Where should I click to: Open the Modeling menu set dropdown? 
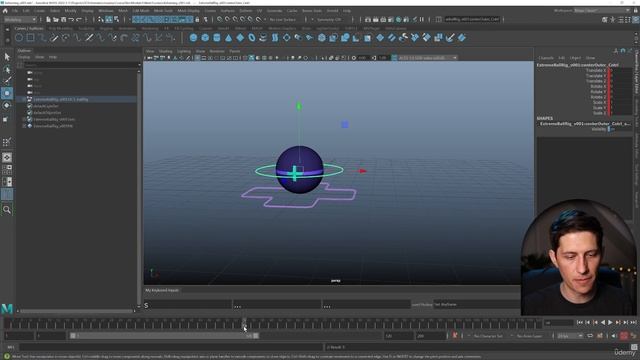pyautogui.click(x=20, y=19)
